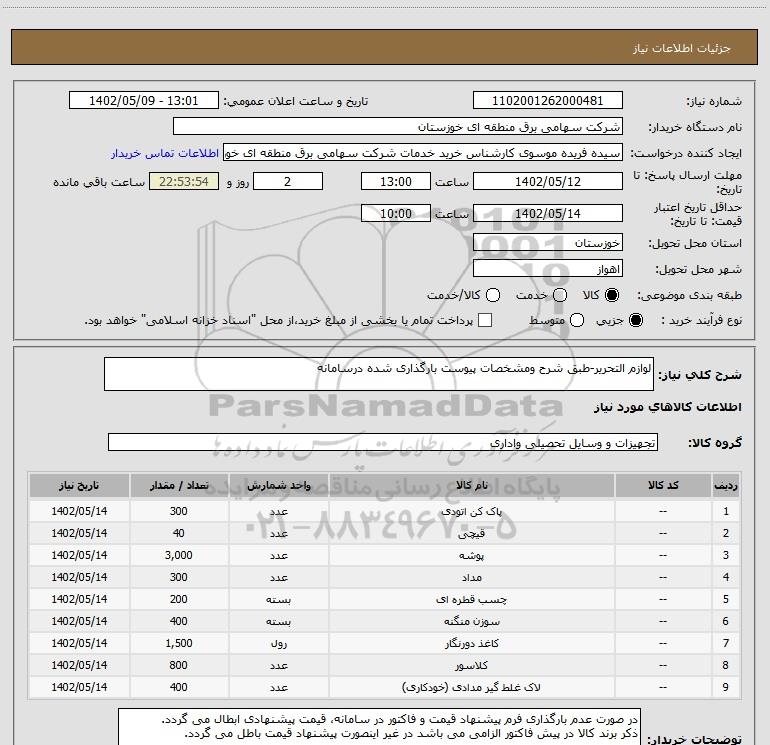Click the delivery city field اهواز

(x=547, y=269)
